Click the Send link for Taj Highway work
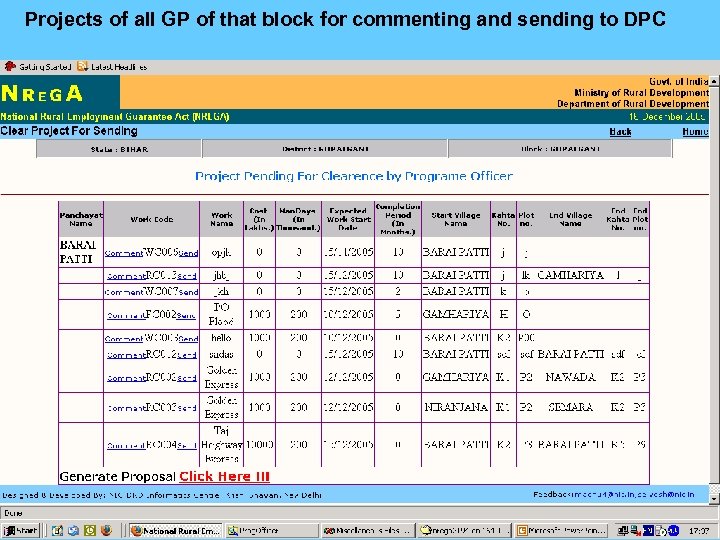720x540 pixels. [187, 445]
